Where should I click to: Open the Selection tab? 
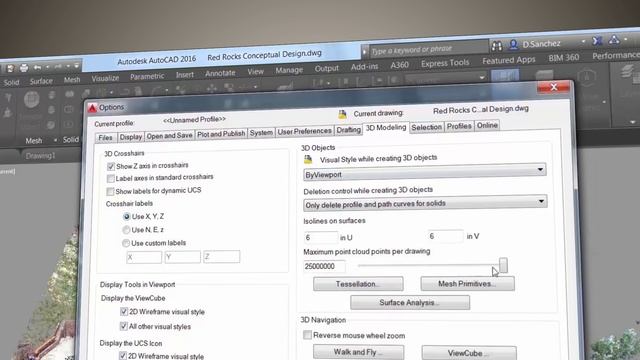coord(427,127)
